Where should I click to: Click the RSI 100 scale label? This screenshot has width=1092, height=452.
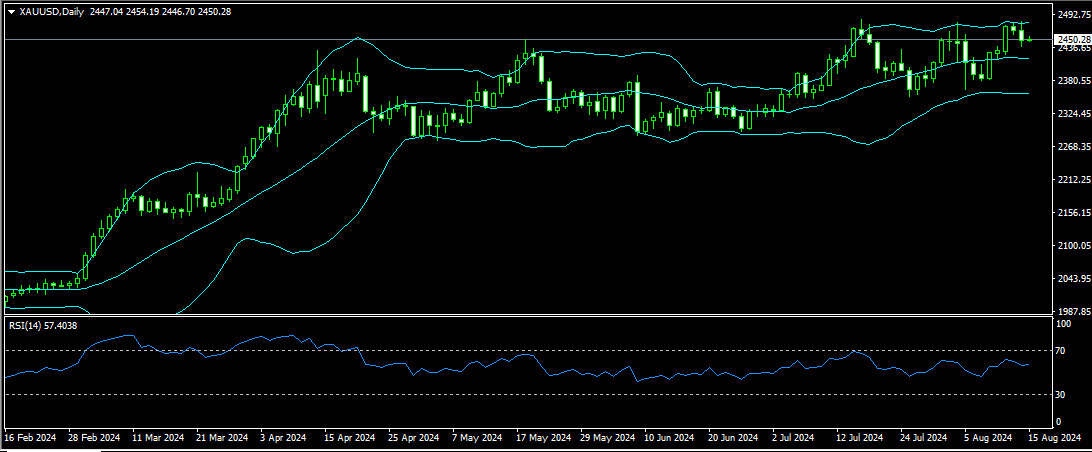point(1065,325)
